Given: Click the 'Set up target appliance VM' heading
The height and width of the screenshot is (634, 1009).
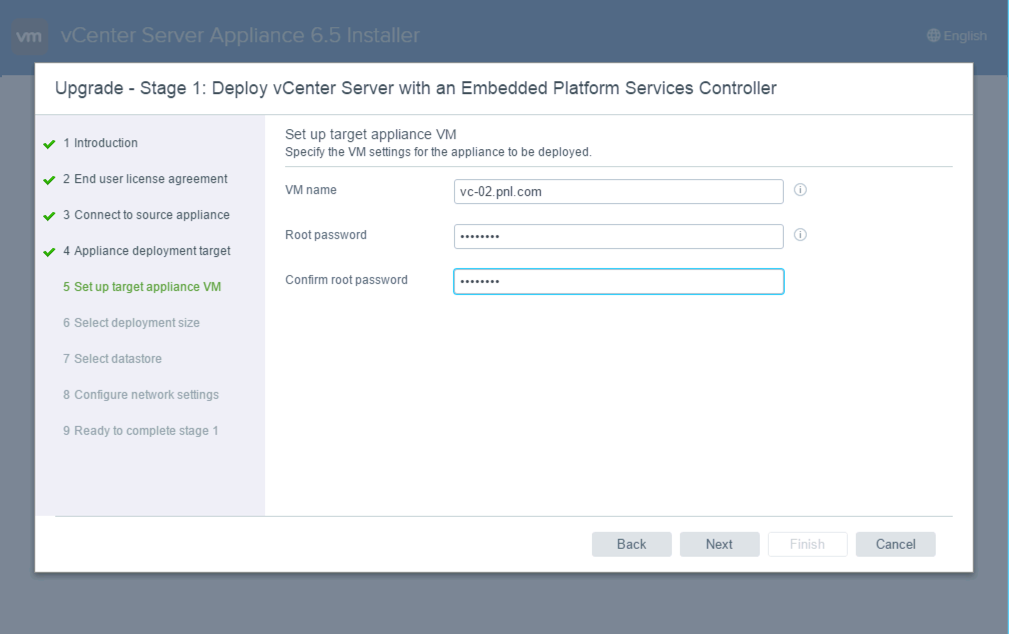Looking at the screenshot, I should [371, 135].
